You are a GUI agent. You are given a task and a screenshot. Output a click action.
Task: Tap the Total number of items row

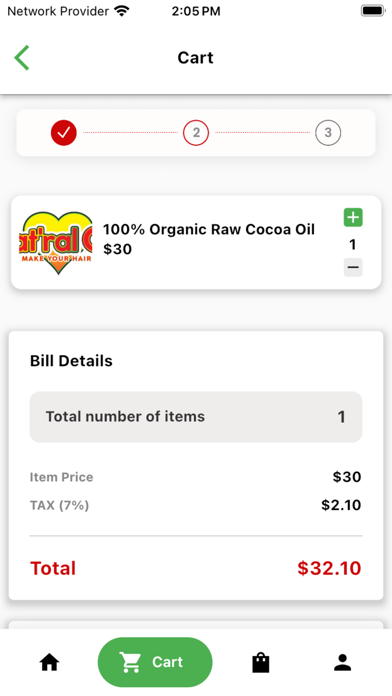(196, 417)
